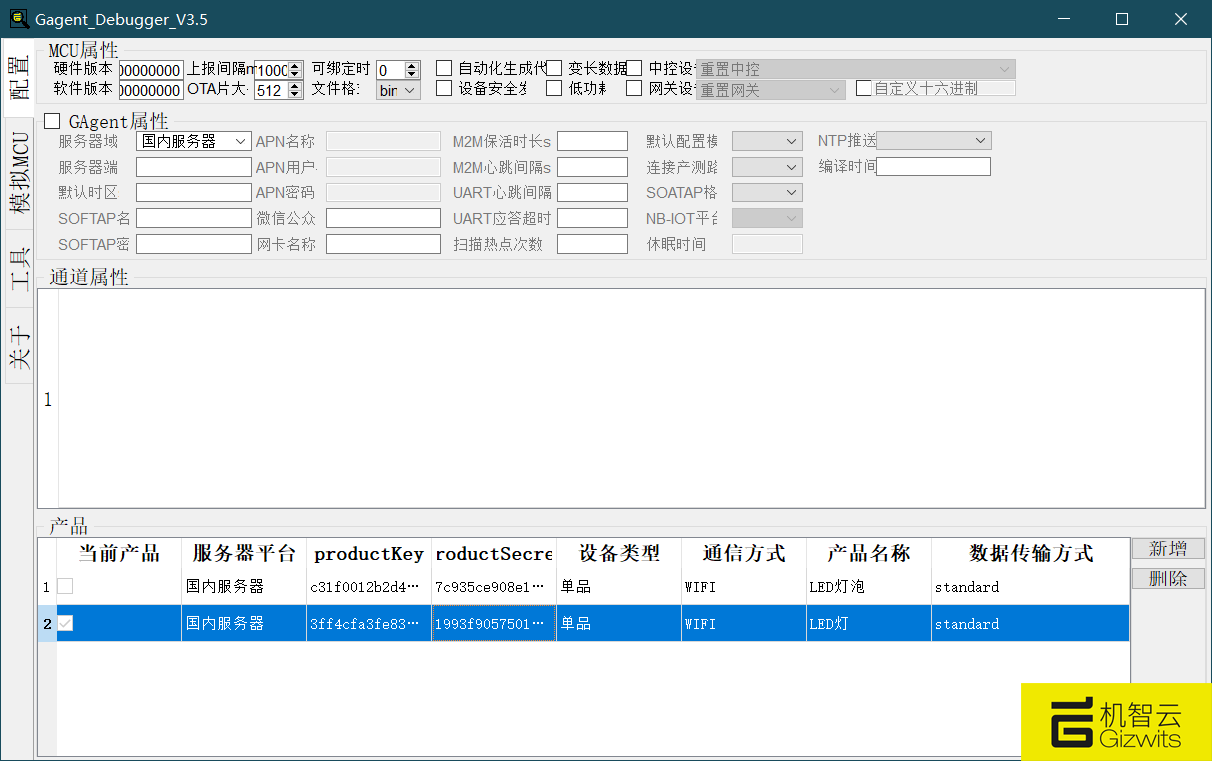Click the SOFTAP名 input field
This screenshot has width=1212, height=761.
tap(193, 218)
